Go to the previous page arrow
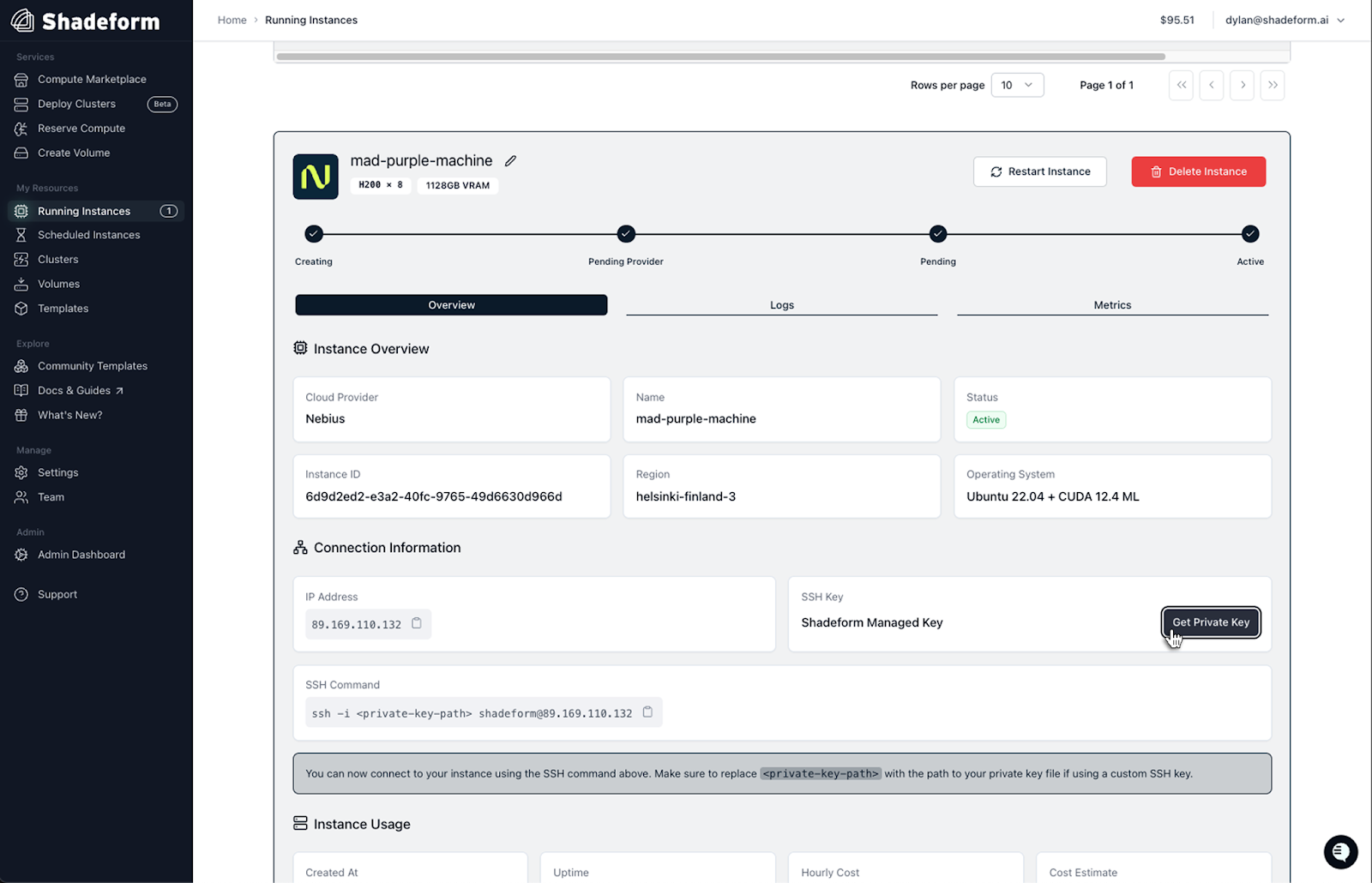Screen dimensions: 1372x883 click(x=1211, y=85)
